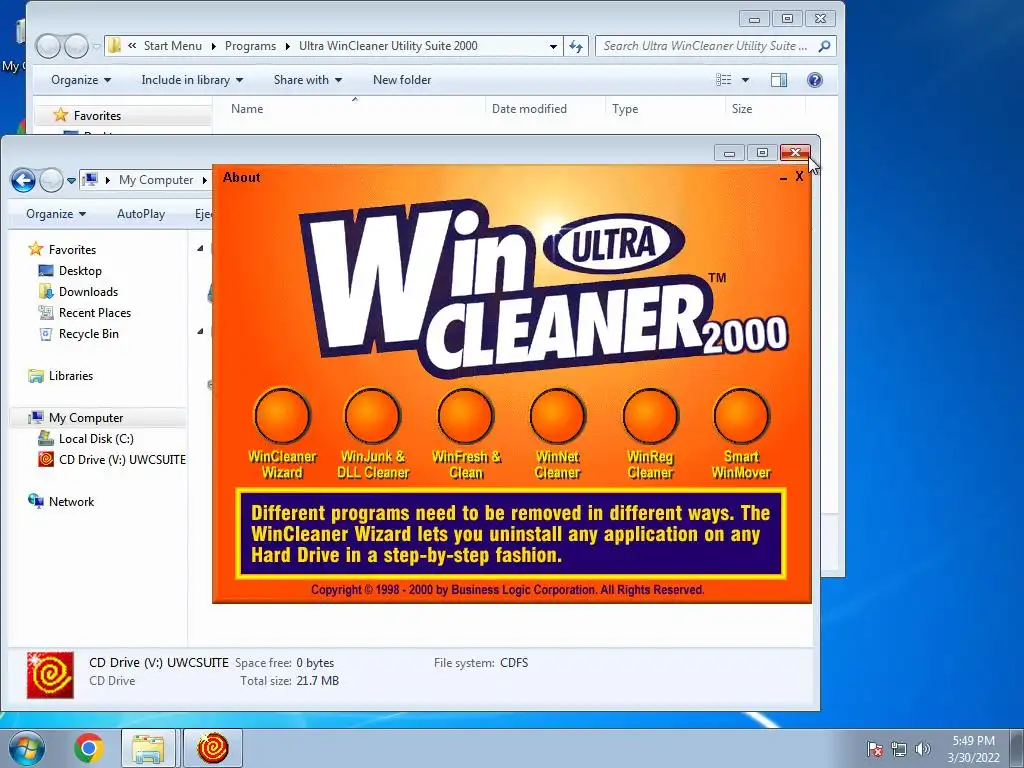
Task: Click Programs breadcrumb in address bar
Action: [250, 46]
